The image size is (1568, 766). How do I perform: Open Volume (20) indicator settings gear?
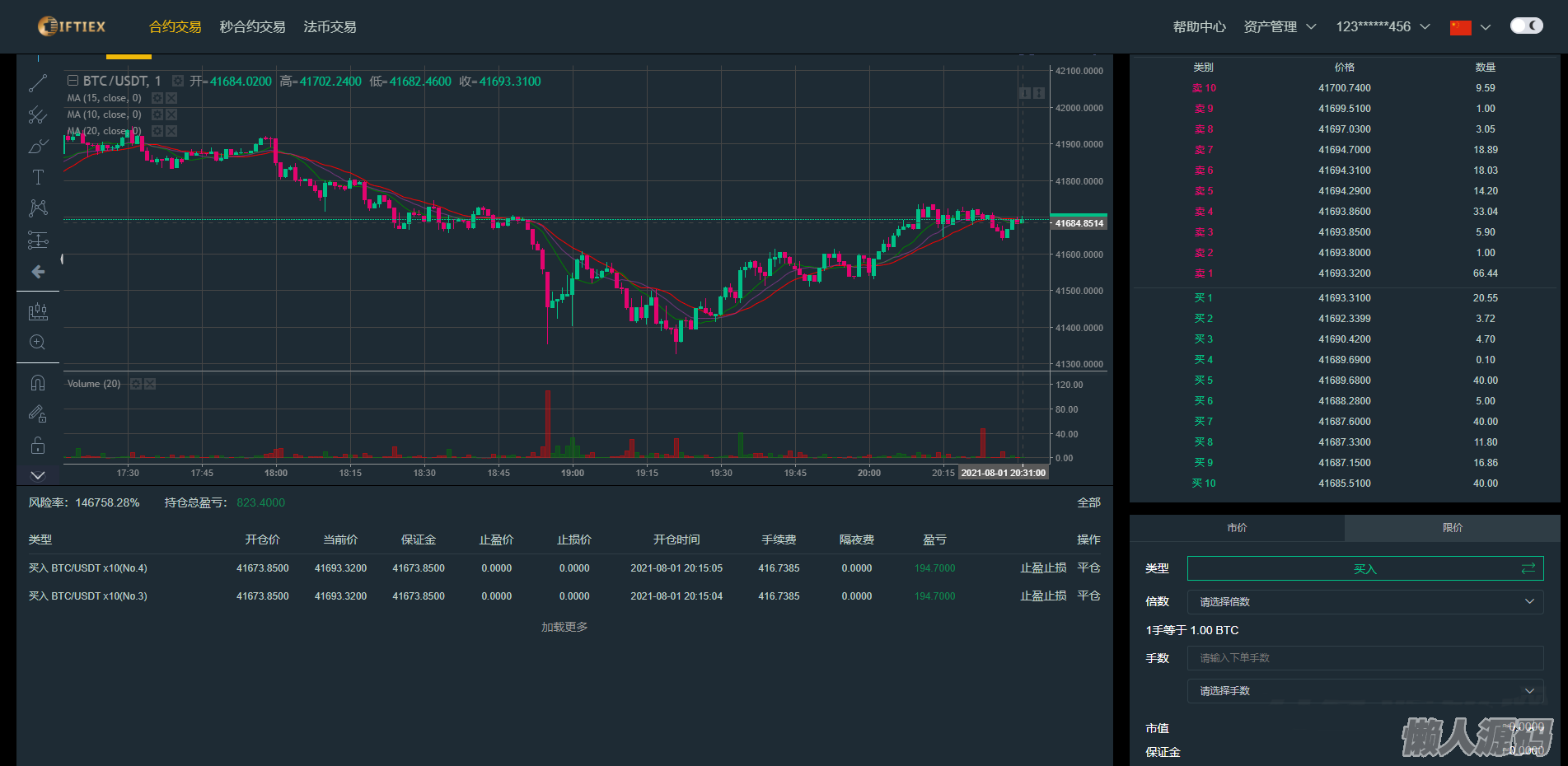[x=136, y=384]
